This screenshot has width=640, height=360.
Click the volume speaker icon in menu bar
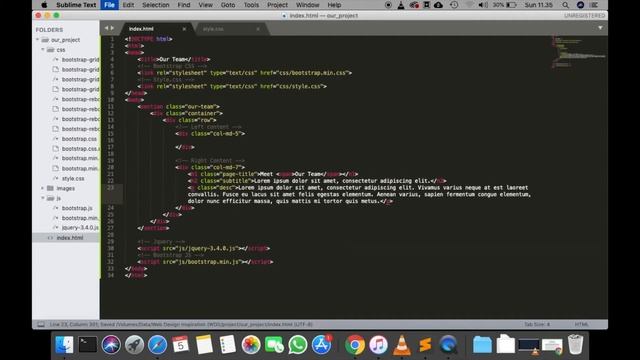pos(482,5)
